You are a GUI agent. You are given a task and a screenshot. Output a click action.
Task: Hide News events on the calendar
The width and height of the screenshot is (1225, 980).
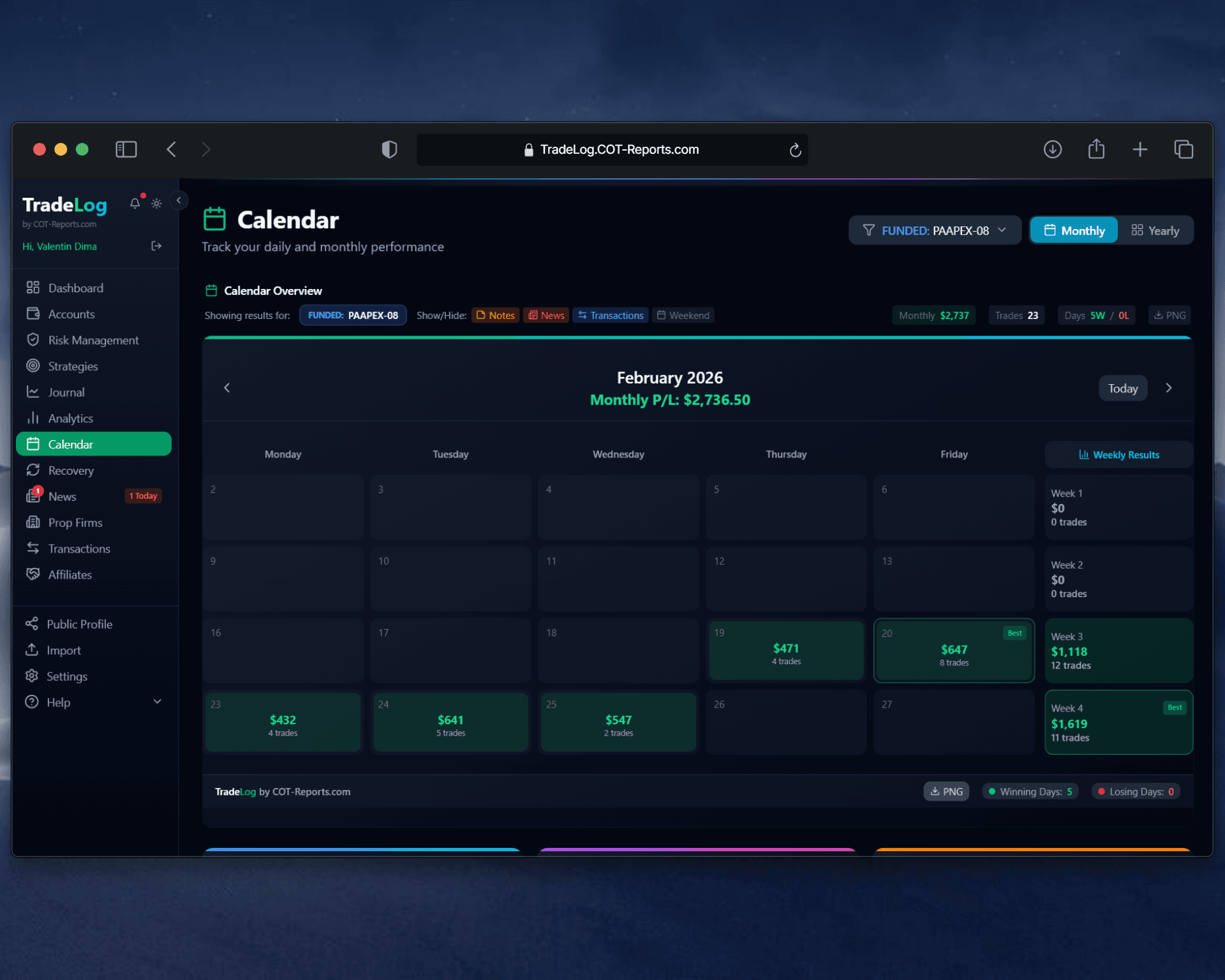tap(546, 315)
